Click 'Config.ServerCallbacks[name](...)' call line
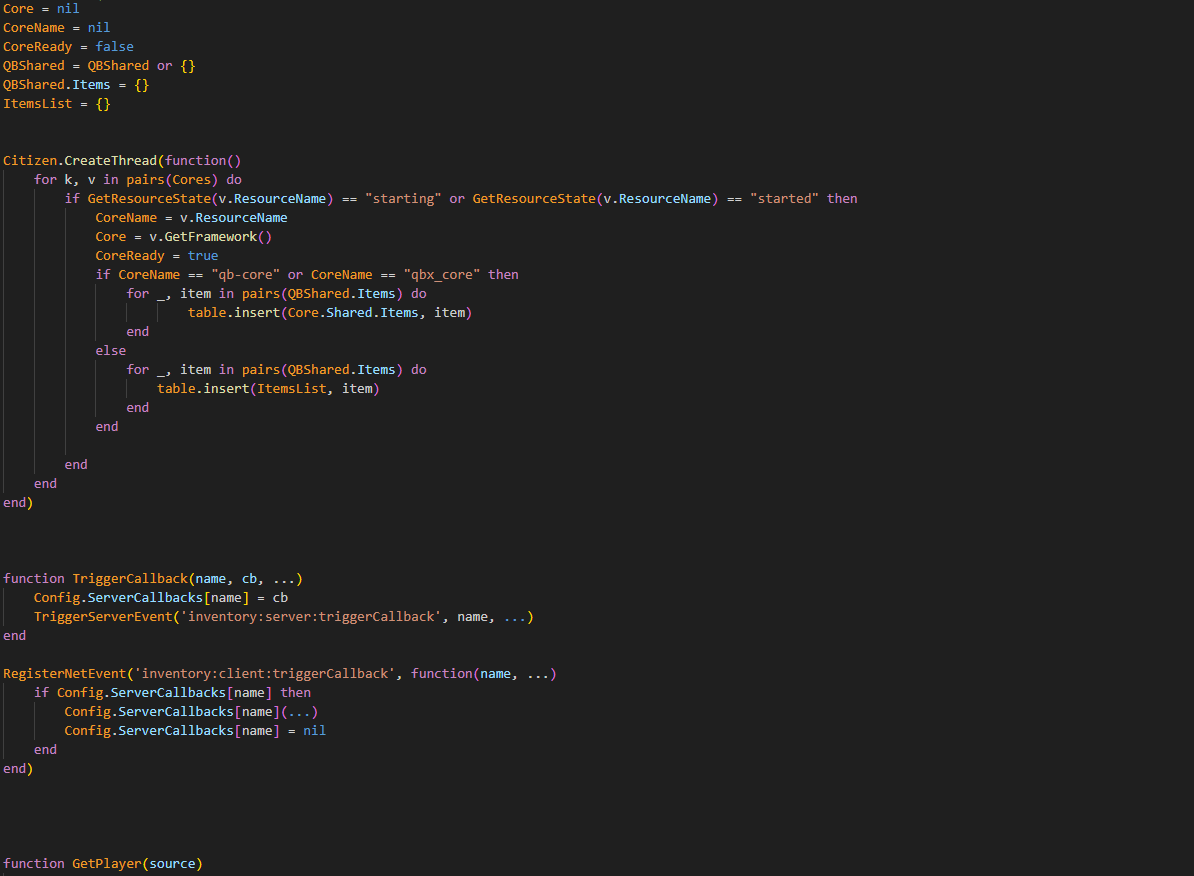1194x876 pixels. (191, 712)
